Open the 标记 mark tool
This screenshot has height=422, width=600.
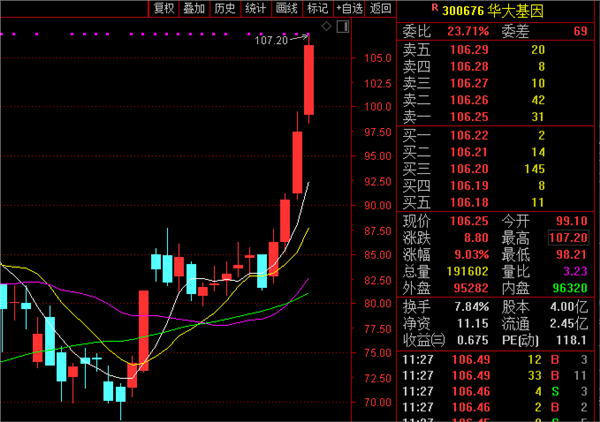click(x=318, y=8)
